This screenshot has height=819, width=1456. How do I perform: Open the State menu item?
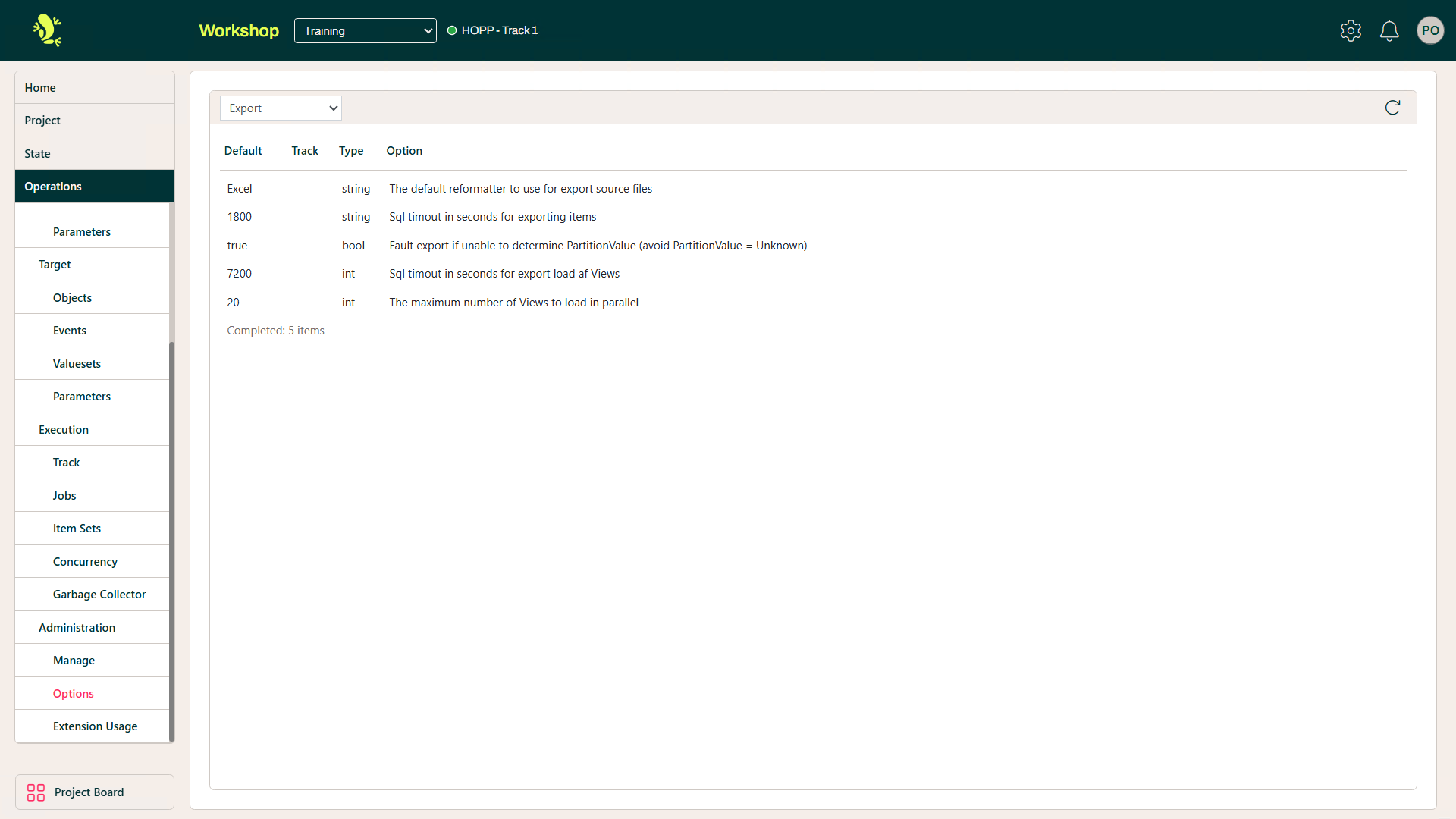[x=37, y=154]
